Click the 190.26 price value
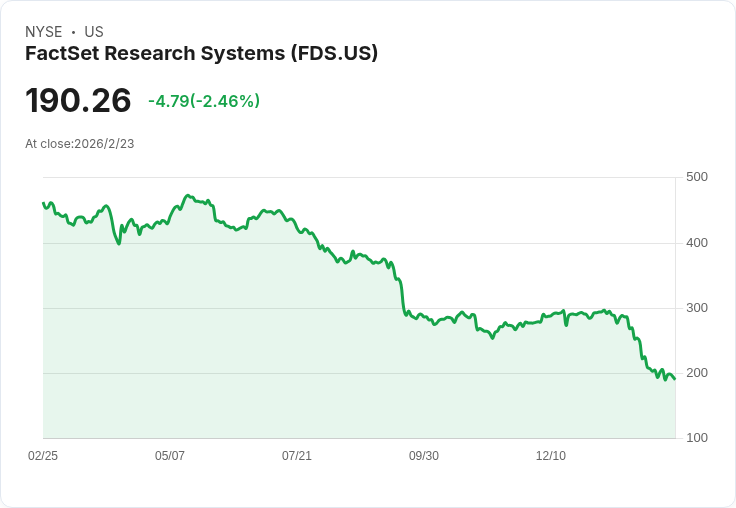Screen dimensions: 736x508 pyautogui.click(x=78, y=100)
